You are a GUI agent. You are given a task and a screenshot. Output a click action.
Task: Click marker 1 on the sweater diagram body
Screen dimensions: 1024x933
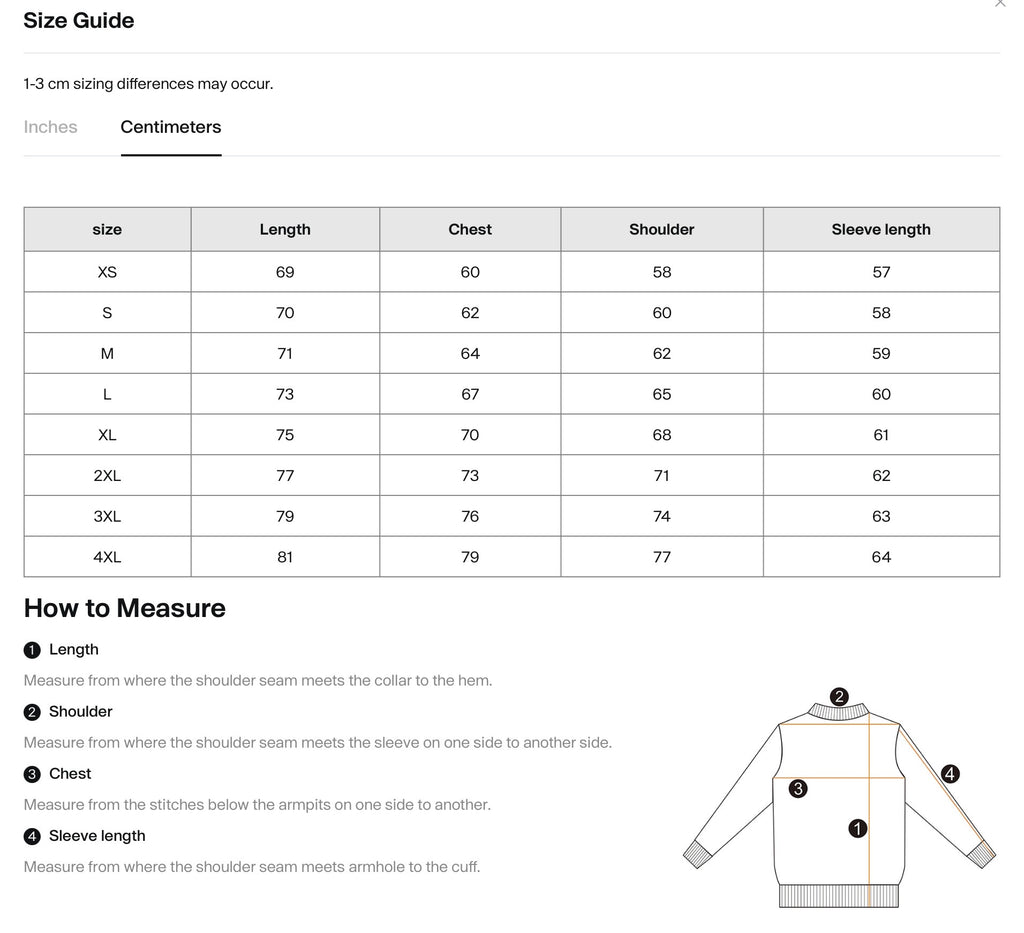(x=857, y=828)
